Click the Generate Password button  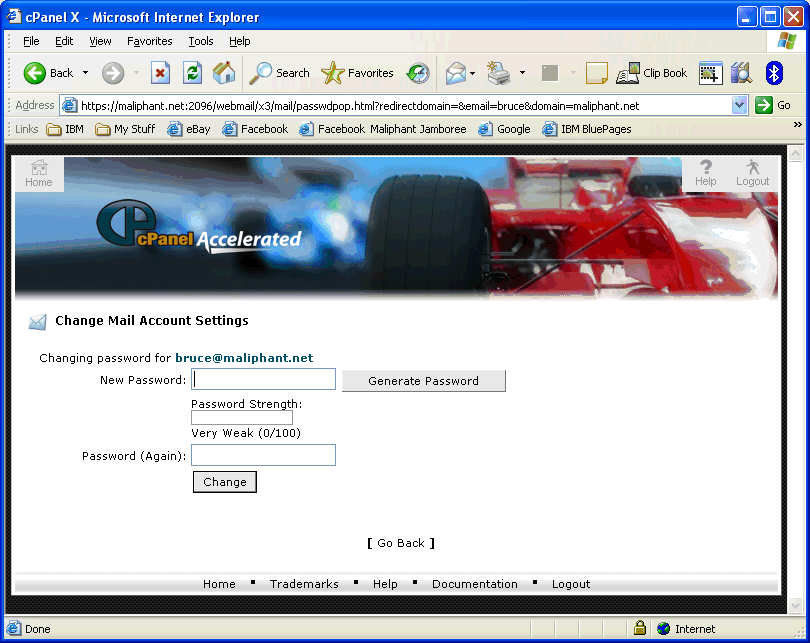click(423, 381)
